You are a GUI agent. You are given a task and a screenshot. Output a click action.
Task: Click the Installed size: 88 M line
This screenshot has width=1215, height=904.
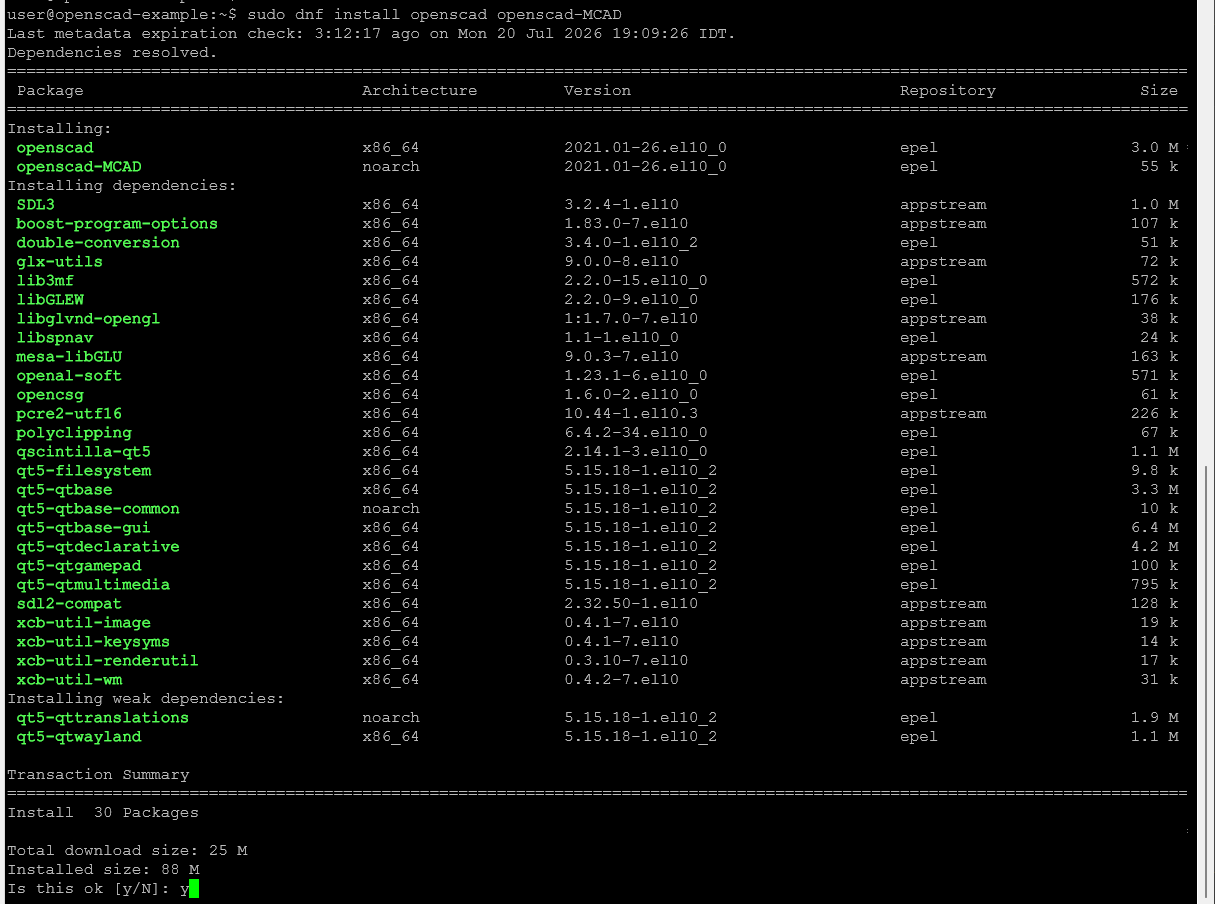(x=103, y=870)
